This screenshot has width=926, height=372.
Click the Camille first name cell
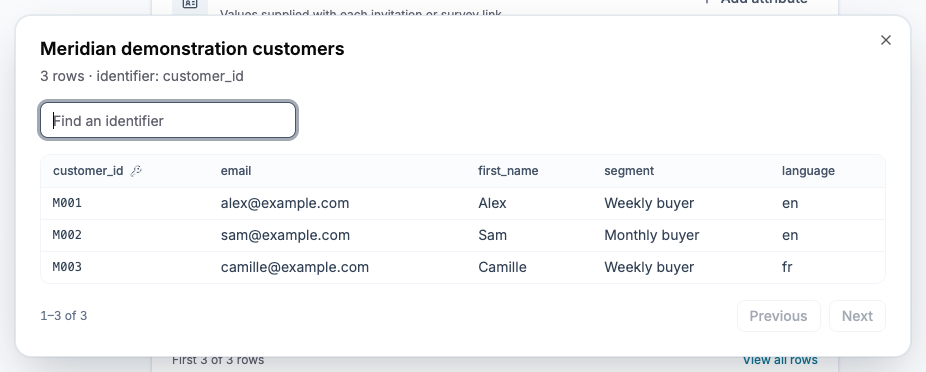click(x=502, y=267)
